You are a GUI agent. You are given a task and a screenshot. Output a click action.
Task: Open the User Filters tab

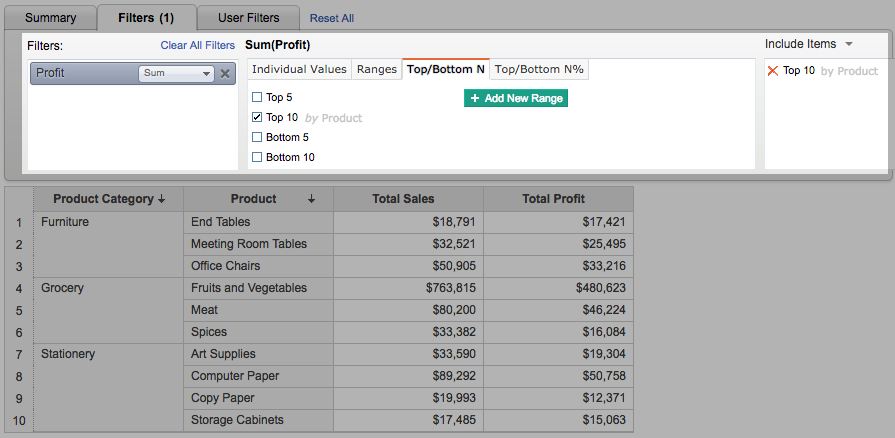click(x=247, y=18)
